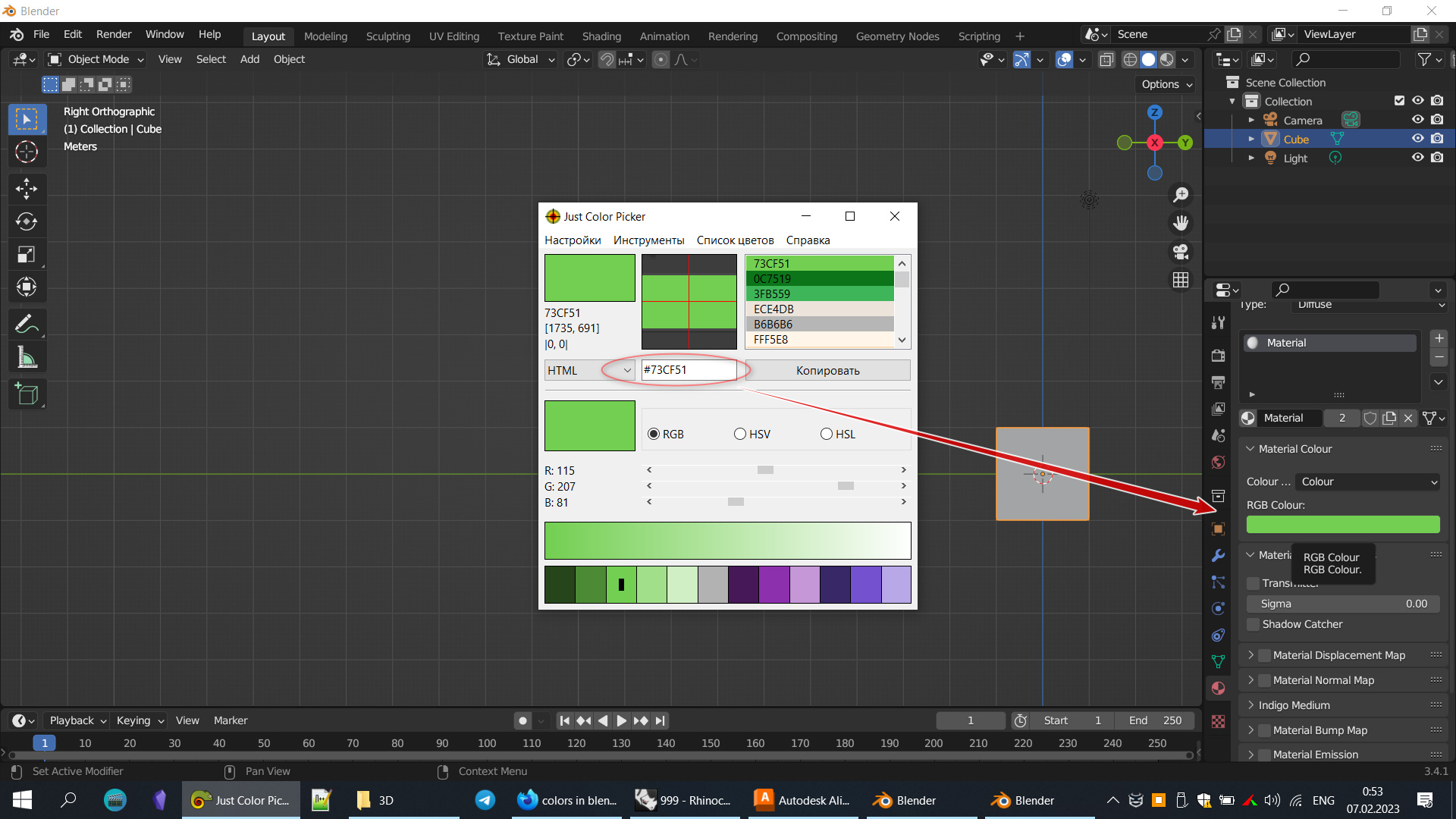This screenshot has width=1456, height=819.
Task: Open the Object Mode dropdown
Action: [x=96, y=59]
